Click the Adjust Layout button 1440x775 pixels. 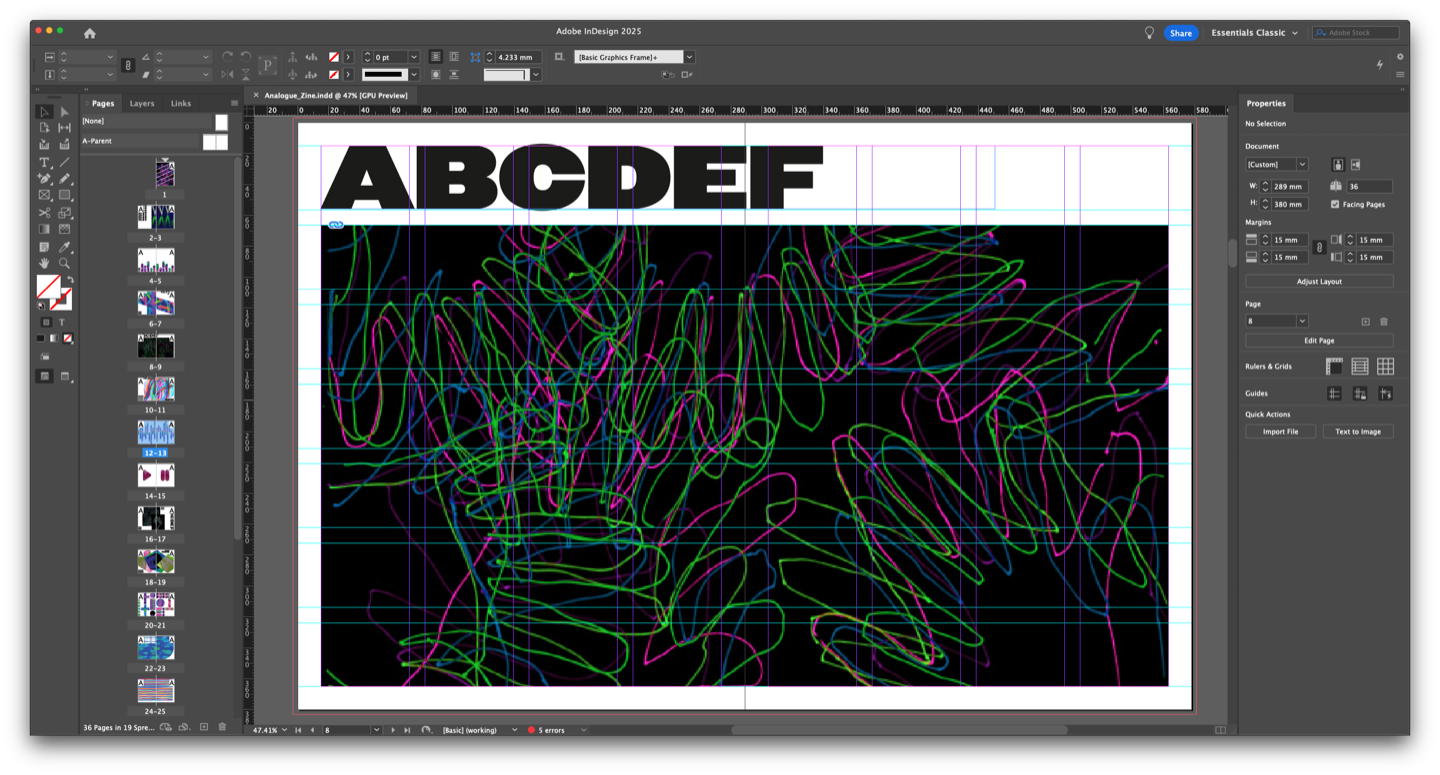point(1319,282)
